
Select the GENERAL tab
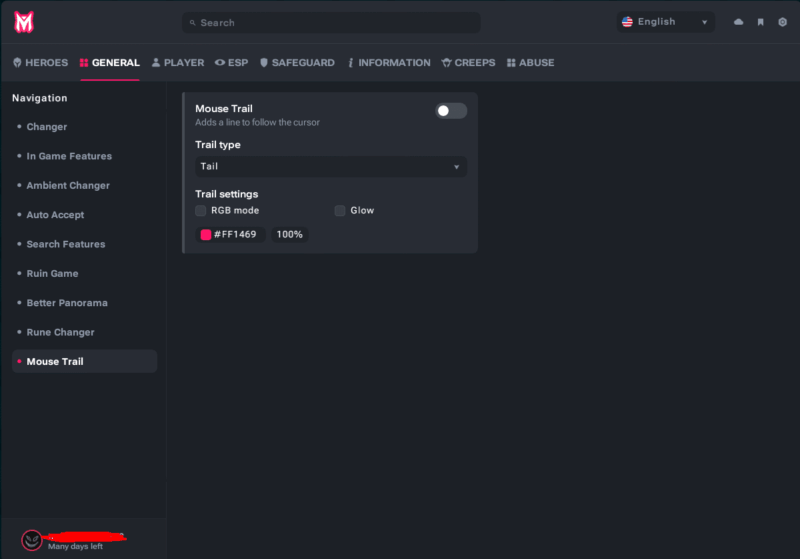[x=110, y=63]
